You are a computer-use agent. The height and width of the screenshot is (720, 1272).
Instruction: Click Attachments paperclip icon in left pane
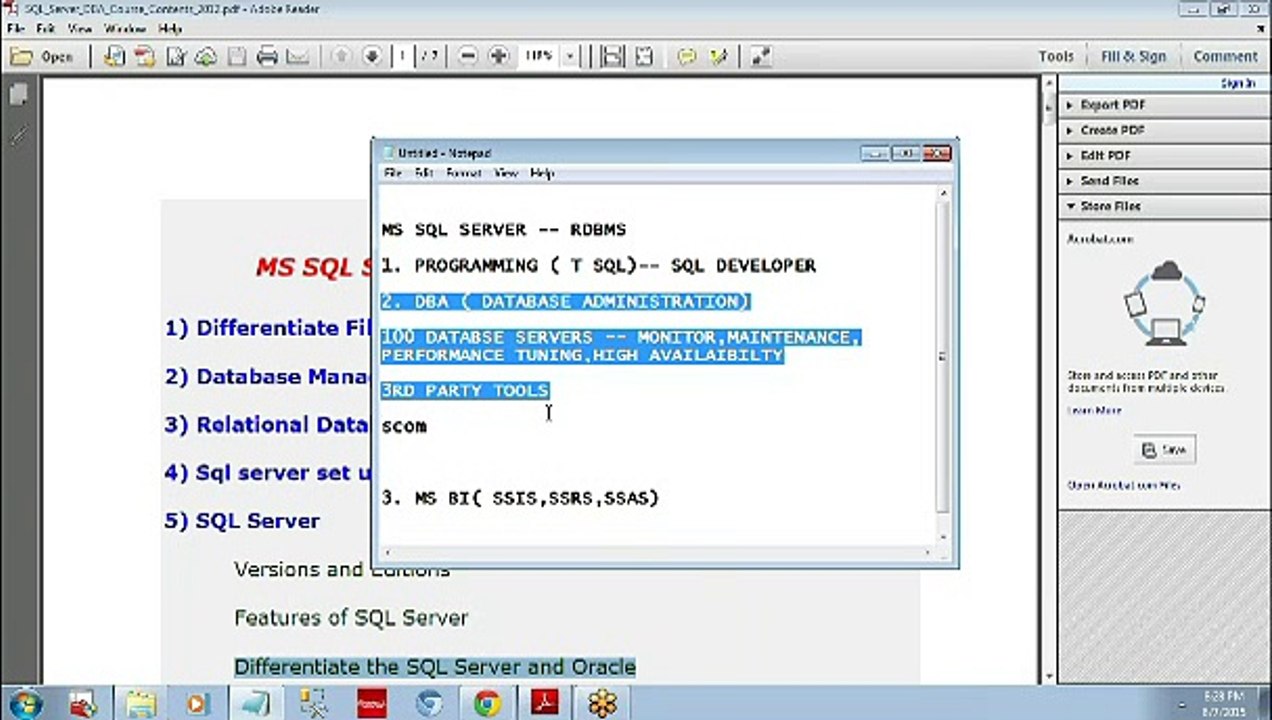(x=18, y=135)
